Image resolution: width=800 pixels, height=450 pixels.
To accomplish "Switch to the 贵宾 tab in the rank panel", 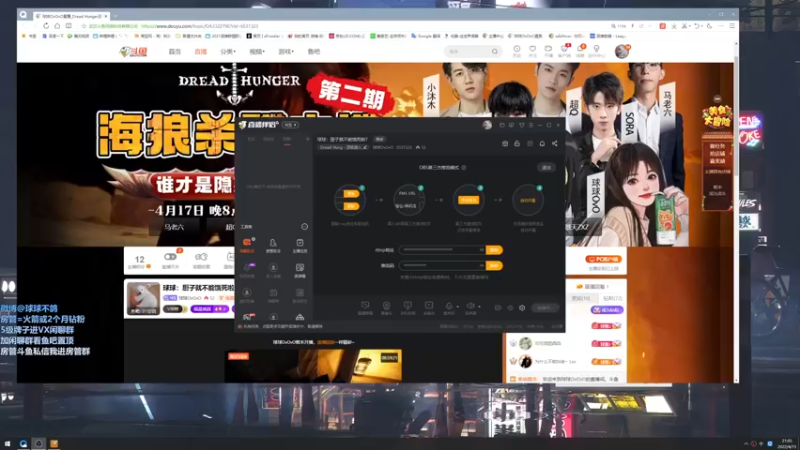I will (x=581, y=298).
